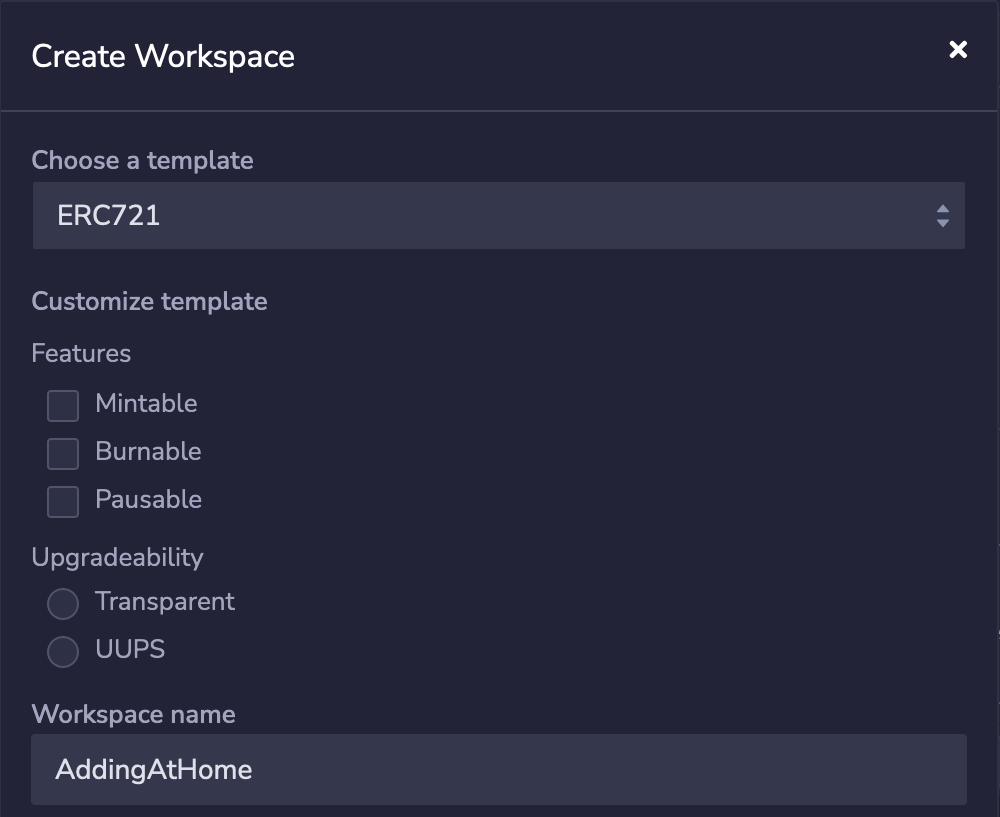Click the Workspace name input field
This screenshot has width=1000, height=817.
(498, 769)
